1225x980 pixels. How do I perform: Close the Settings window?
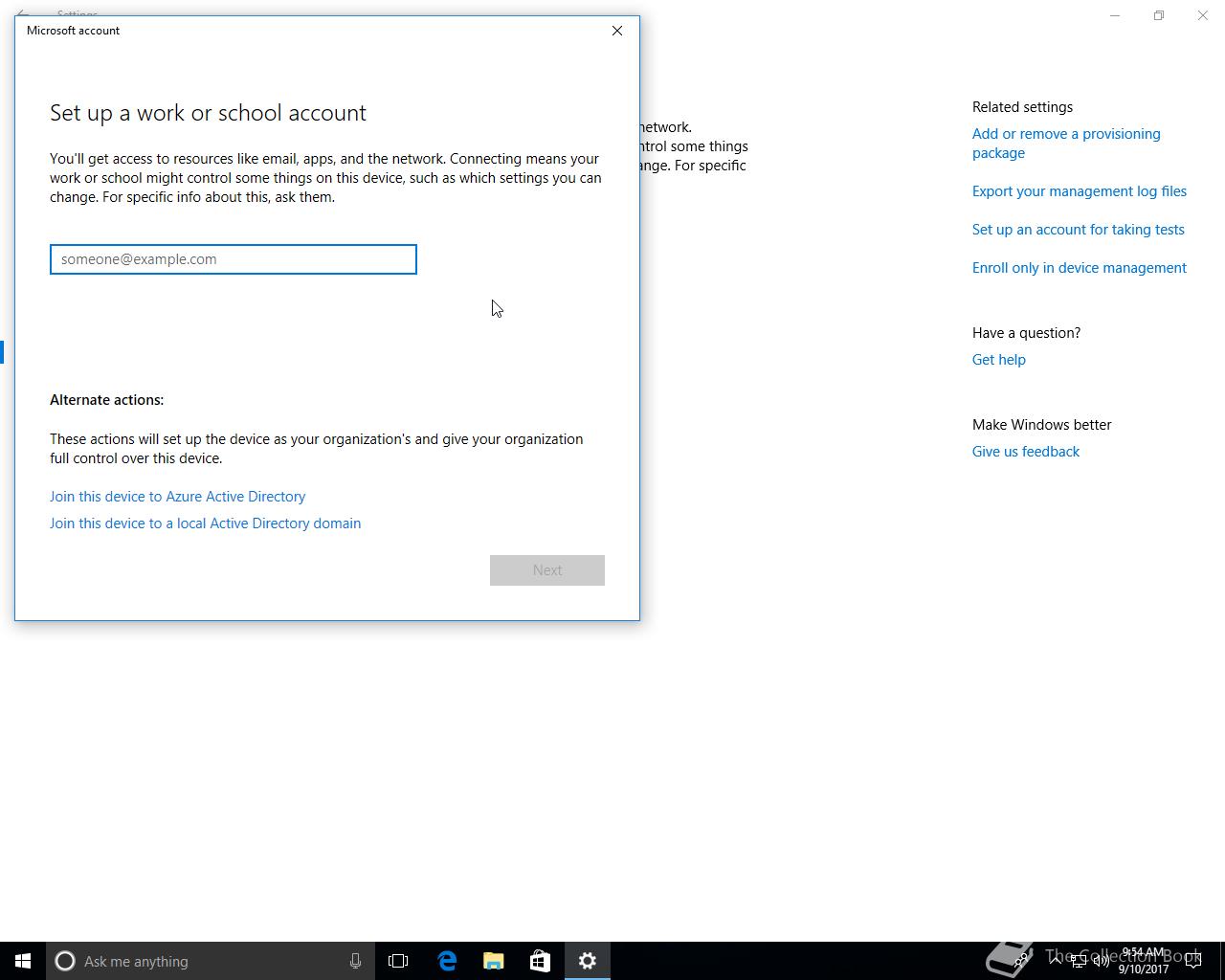pyautogui.click(x=1203, y=15)
